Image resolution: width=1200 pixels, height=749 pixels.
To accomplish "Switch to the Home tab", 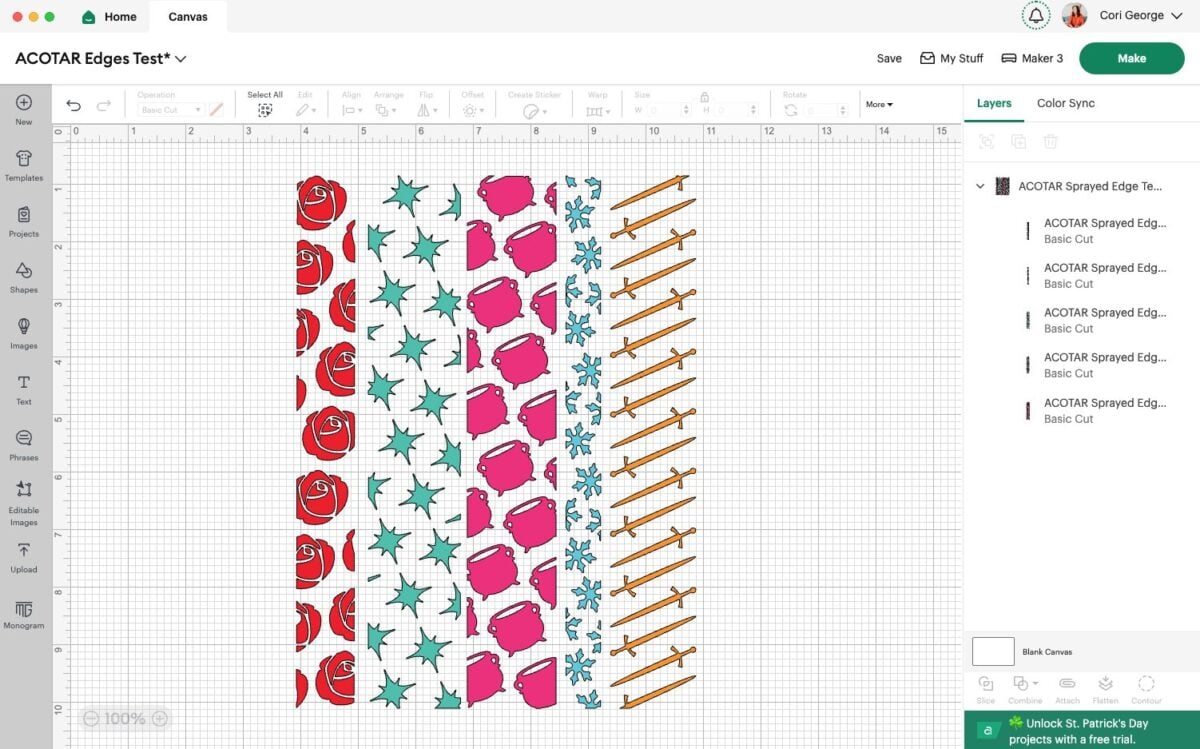I will [110, 17].
